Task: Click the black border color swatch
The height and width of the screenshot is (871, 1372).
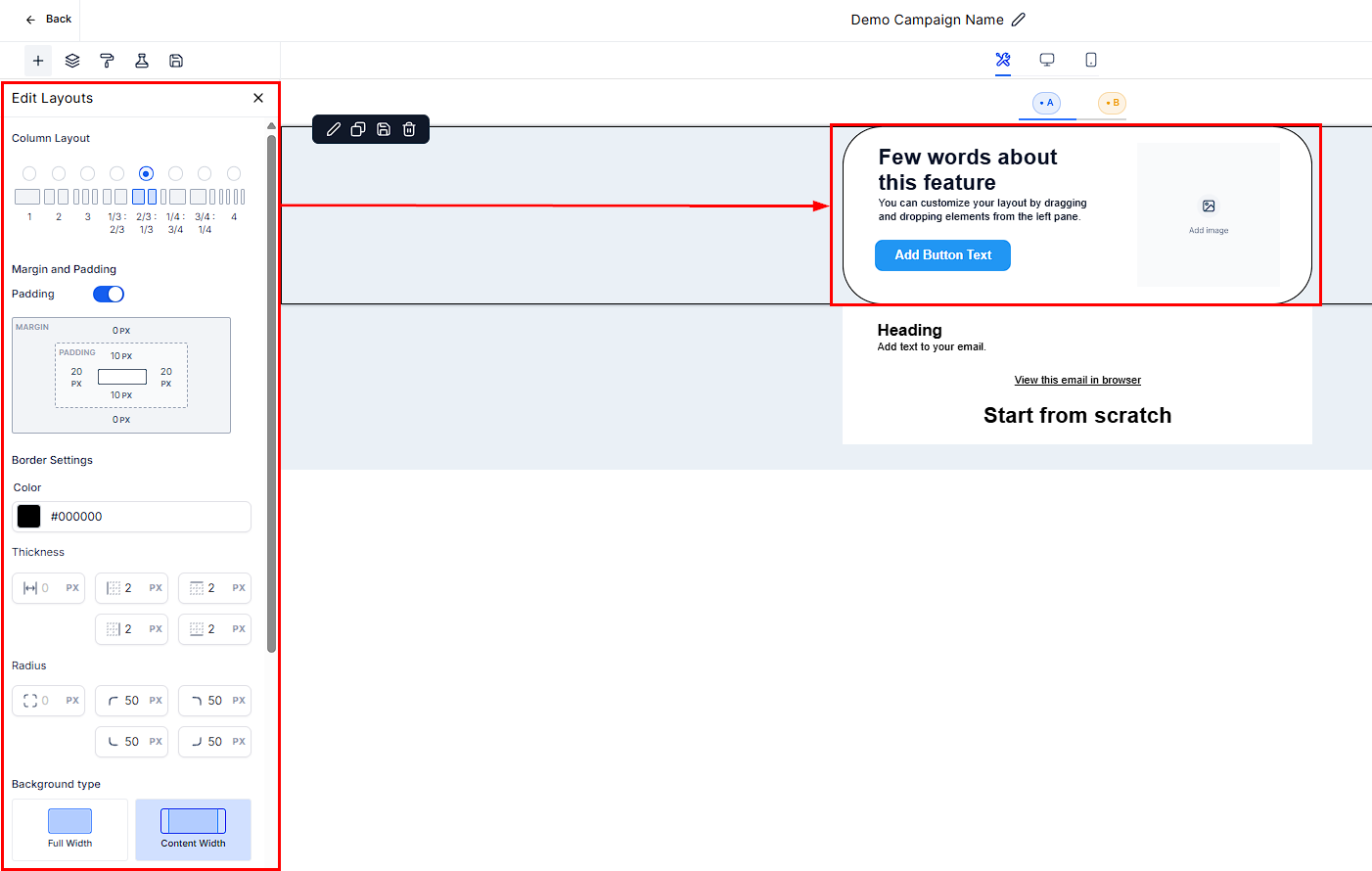Action: click(x=29, y=517)
